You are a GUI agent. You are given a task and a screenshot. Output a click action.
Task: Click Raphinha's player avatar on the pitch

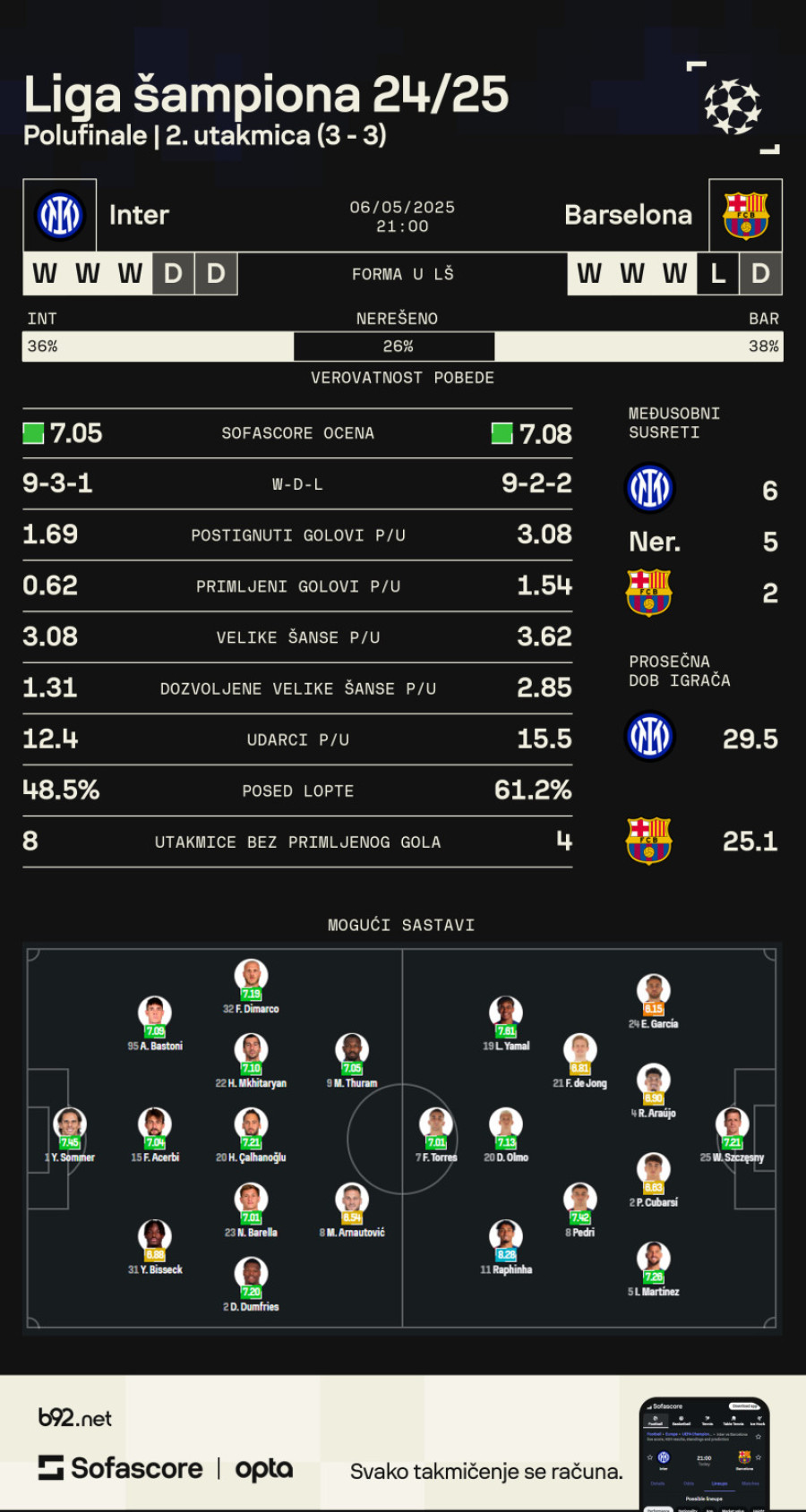coord(505,1235)
